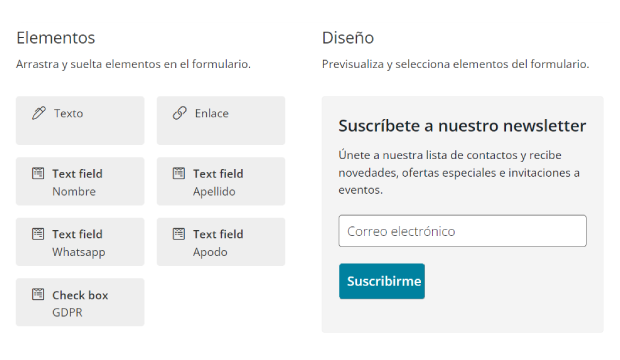Pick the Apodo field name
Viewport: 620px width, 360px height.
tap(210, 252)
